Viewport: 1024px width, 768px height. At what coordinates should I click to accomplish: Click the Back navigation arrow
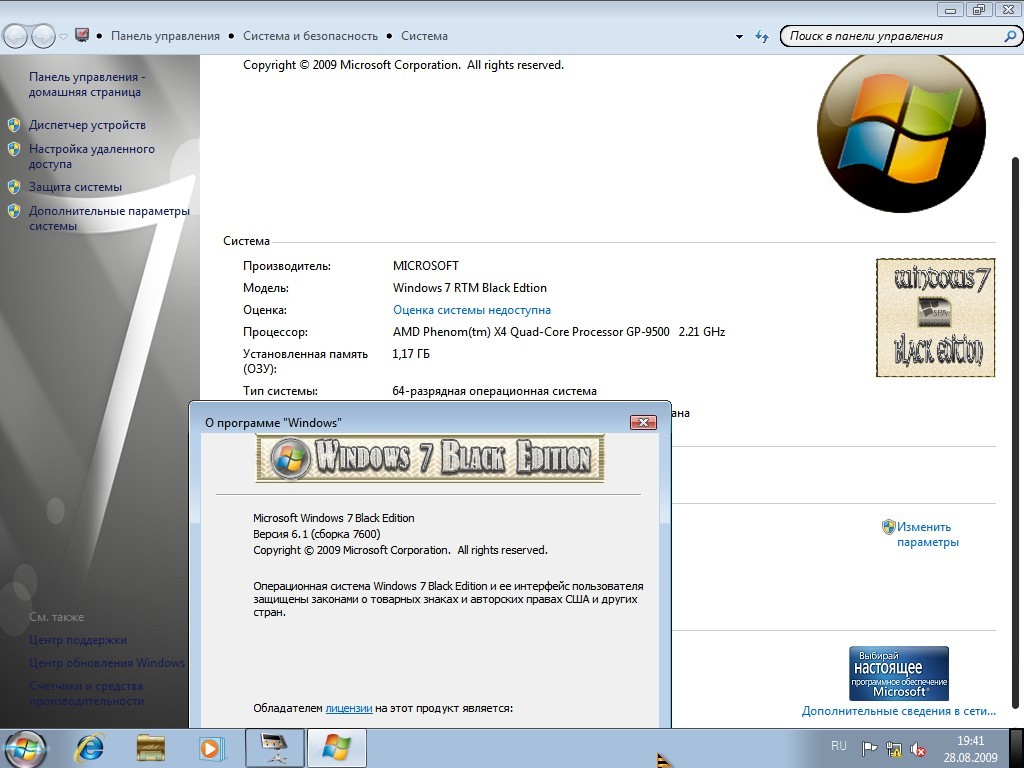[x=16, y=36]
